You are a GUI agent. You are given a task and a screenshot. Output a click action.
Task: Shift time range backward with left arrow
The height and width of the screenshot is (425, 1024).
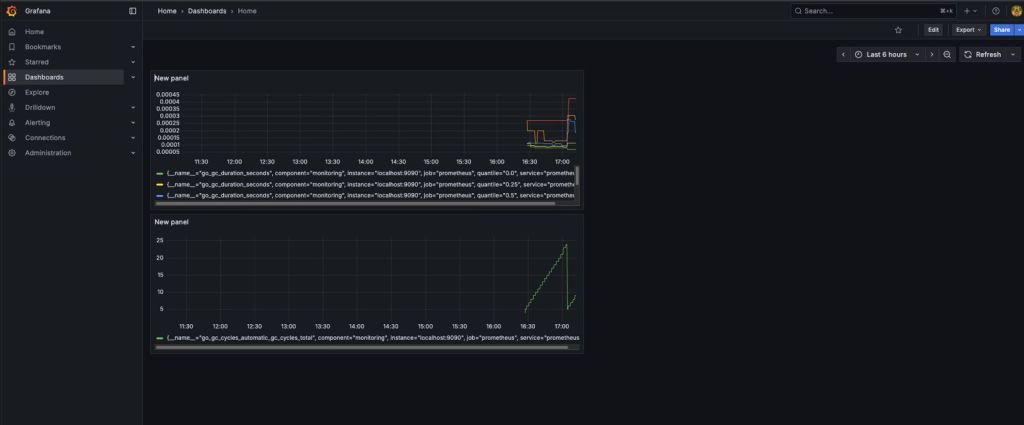tap(843, 54)
